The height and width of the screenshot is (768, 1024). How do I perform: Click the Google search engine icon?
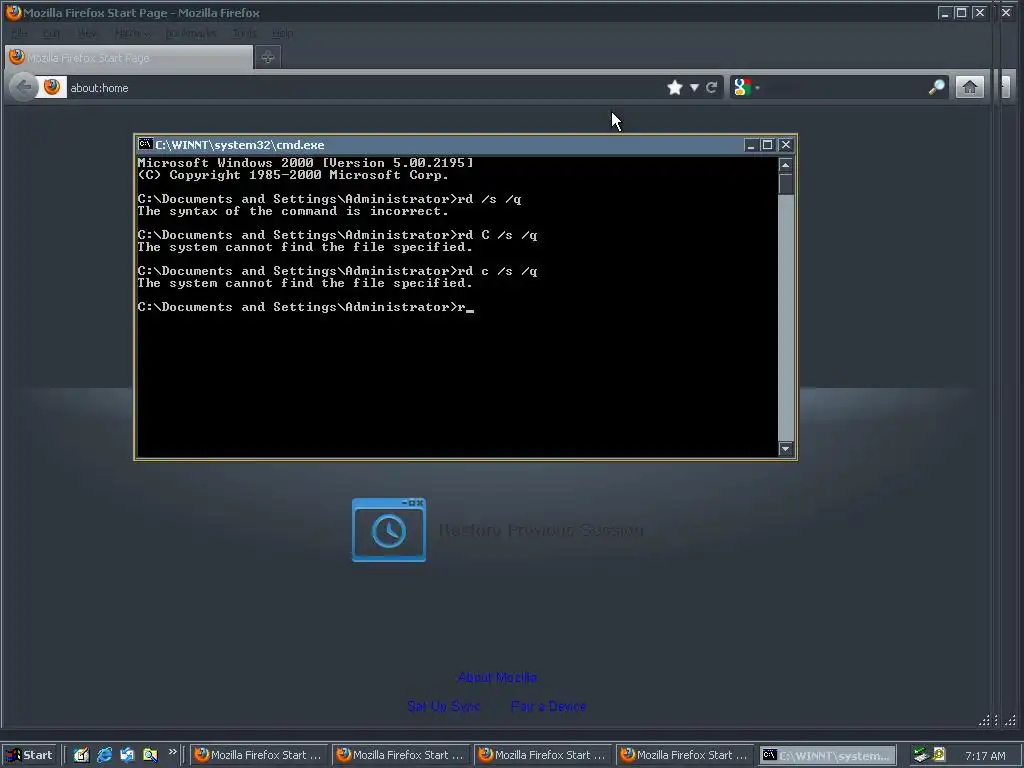click(742, 88)
